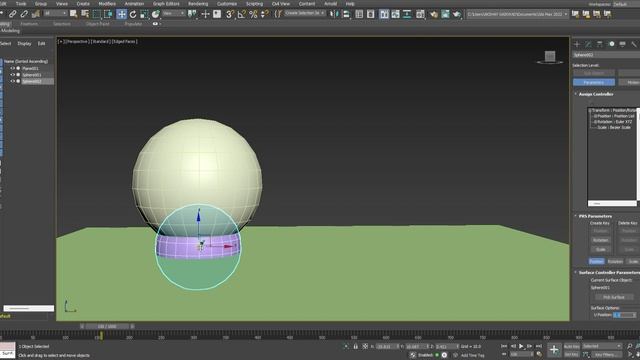Click Create Key Rotation button
The width and height of the screenshot is (640, 360).
tap(600, 240)
